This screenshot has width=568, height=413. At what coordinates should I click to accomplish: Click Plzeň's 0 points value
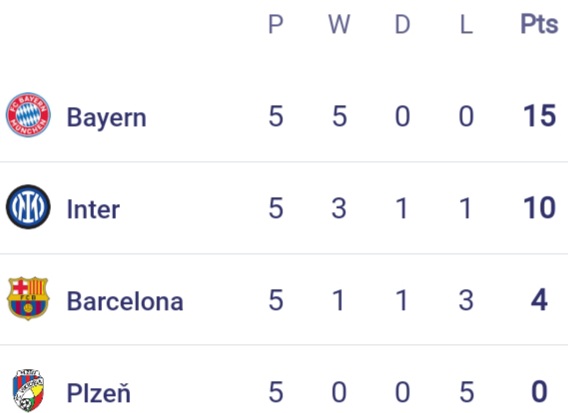pos(539,392)
